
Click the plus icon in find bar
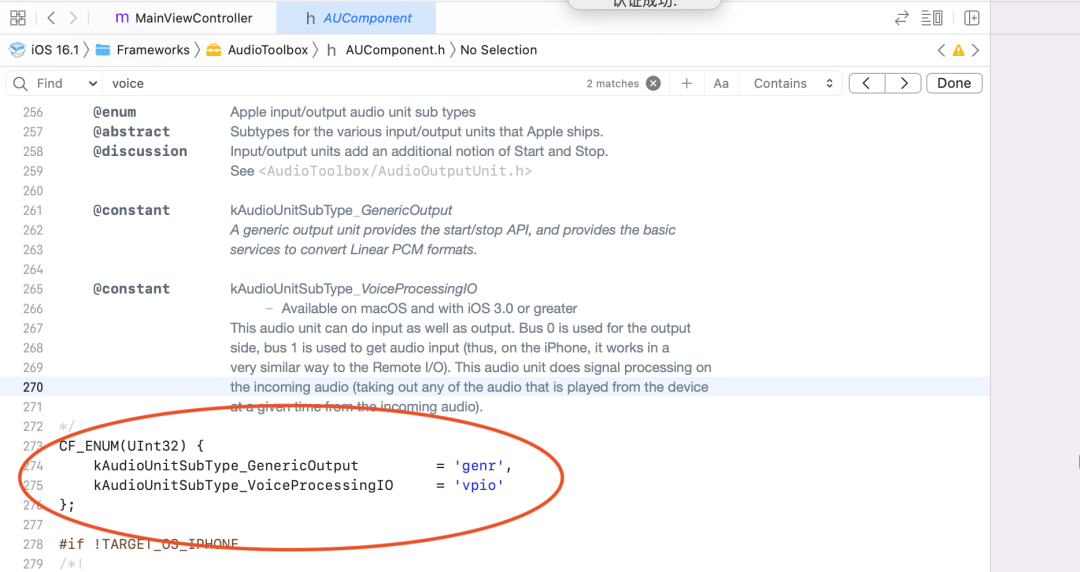tap(687, 84)
